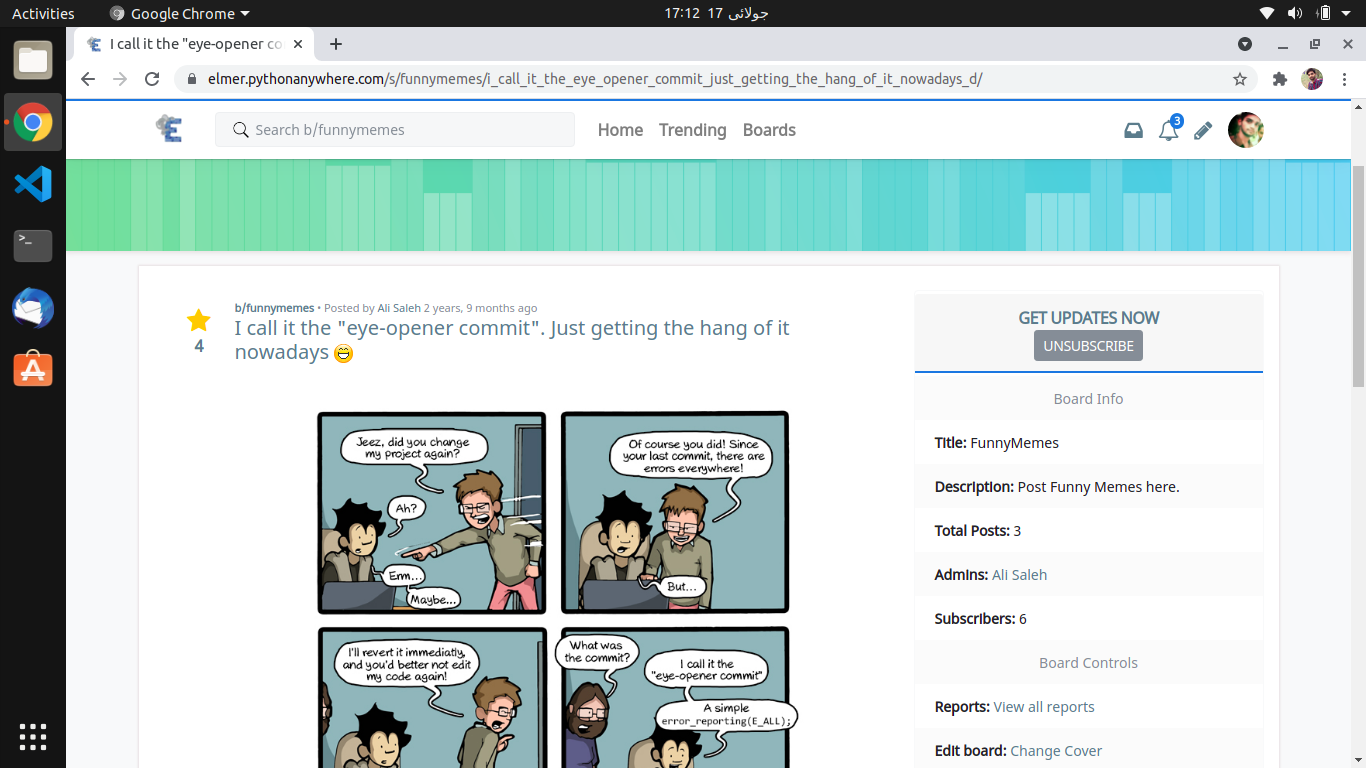Launch Visual Studio Code from dock

(x=33, y=184)
